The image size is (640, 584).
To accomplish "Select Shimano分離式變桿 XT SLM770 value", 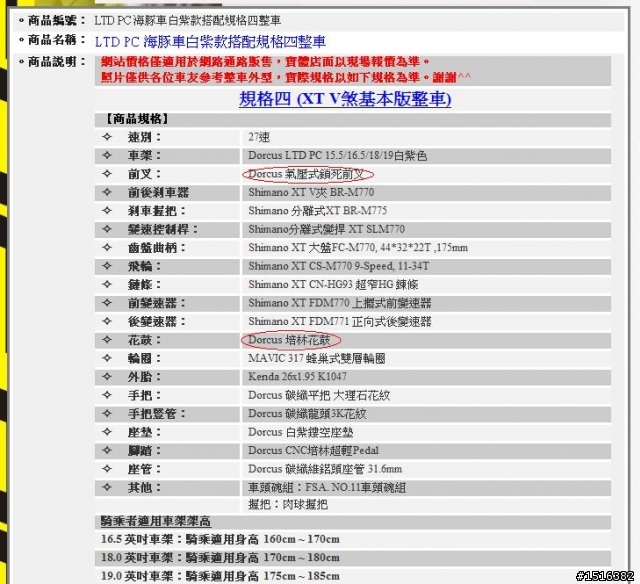I will [x=327, y=229].
